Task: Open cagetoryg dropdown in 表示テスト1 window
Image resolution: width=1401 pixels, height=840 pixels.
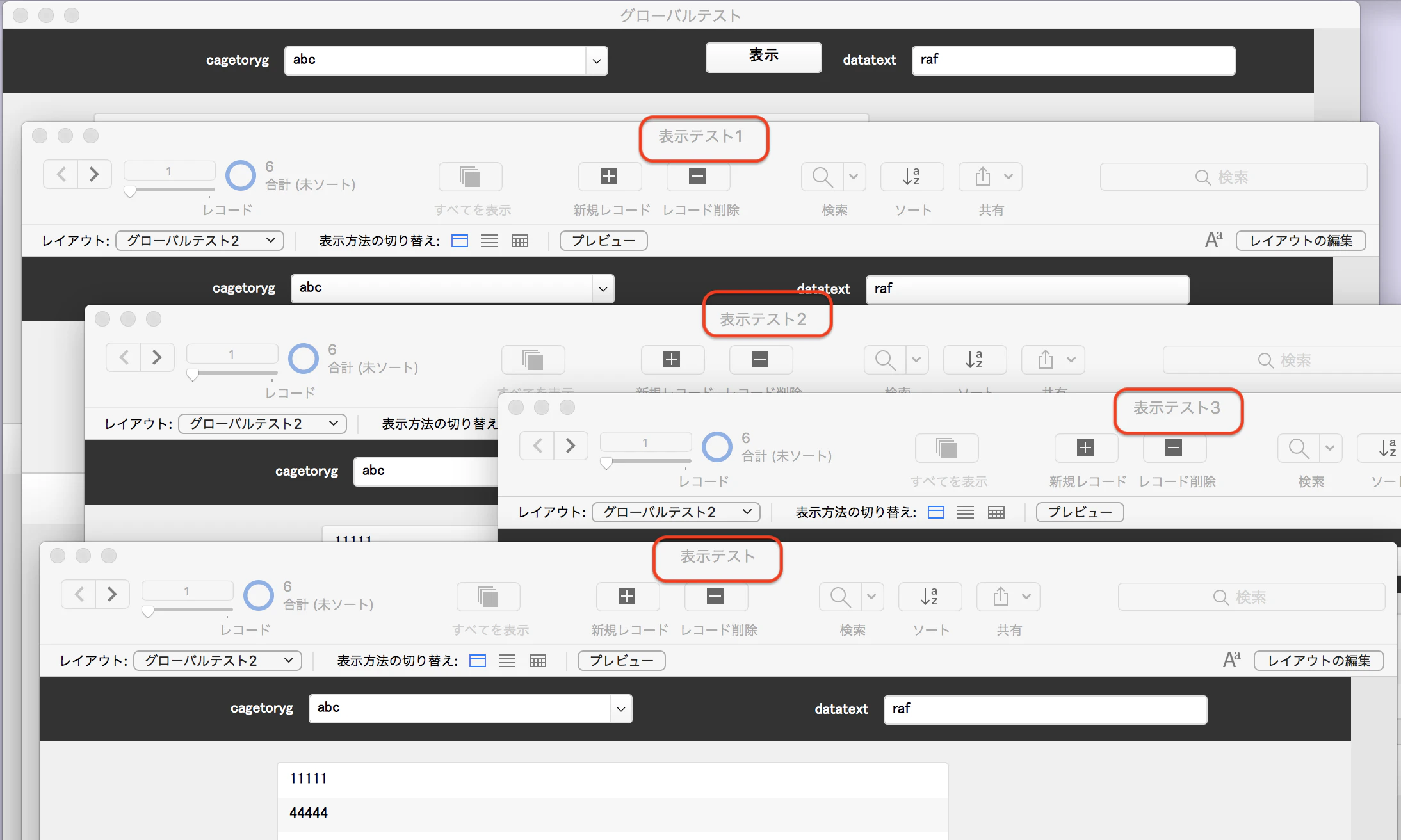Action: pyautogui.click(x=603, y=289)
